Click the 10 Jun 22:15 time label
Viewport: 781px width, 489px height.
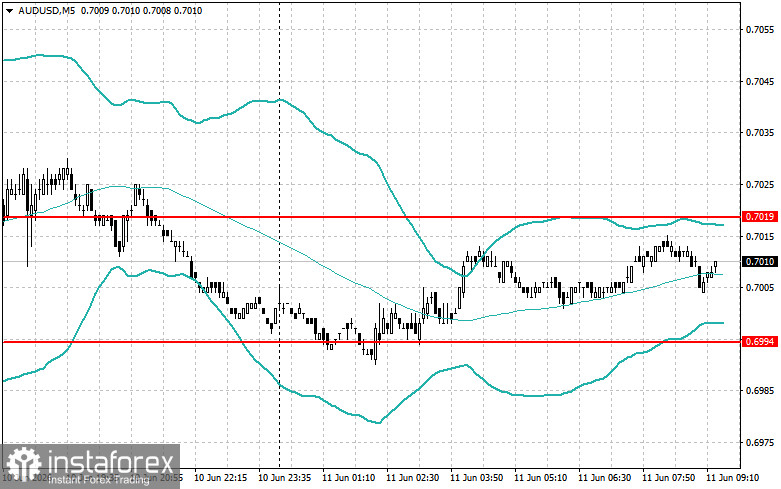[221, 478]
